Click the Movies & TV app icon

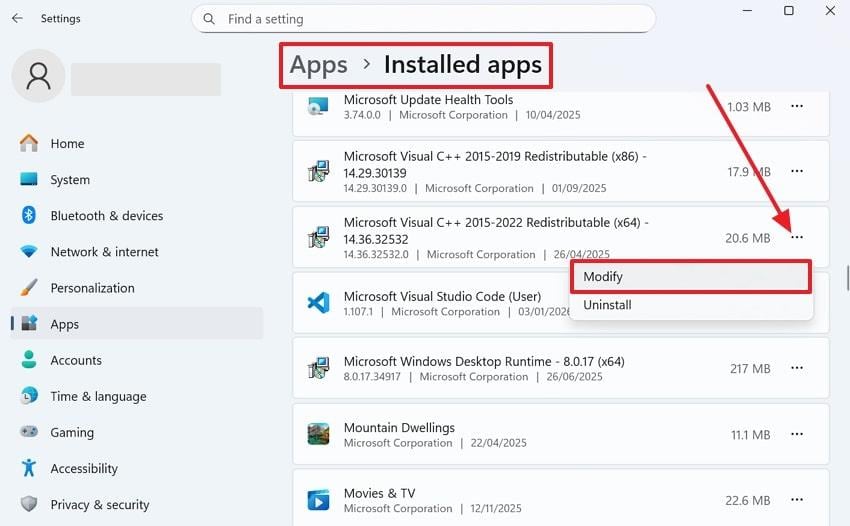318,500
